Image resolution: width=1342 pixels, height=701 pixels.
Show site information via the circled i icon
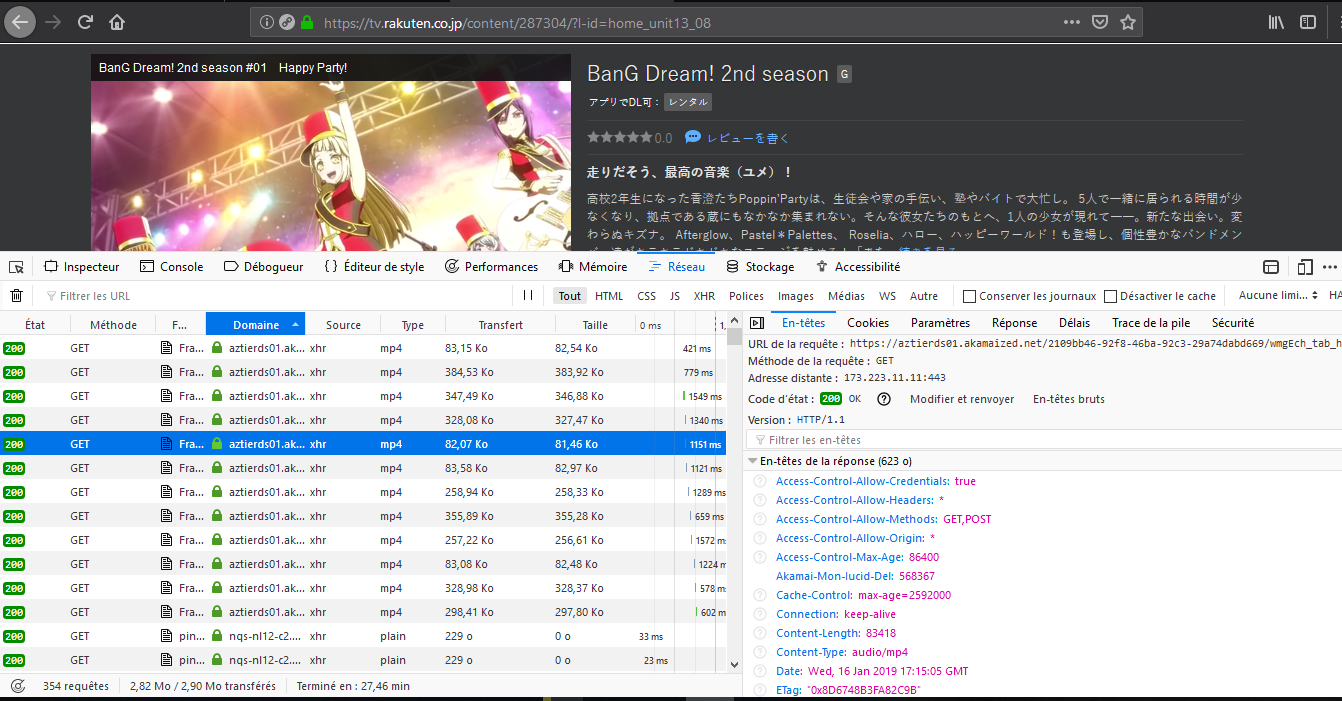(x=266, y=22)
